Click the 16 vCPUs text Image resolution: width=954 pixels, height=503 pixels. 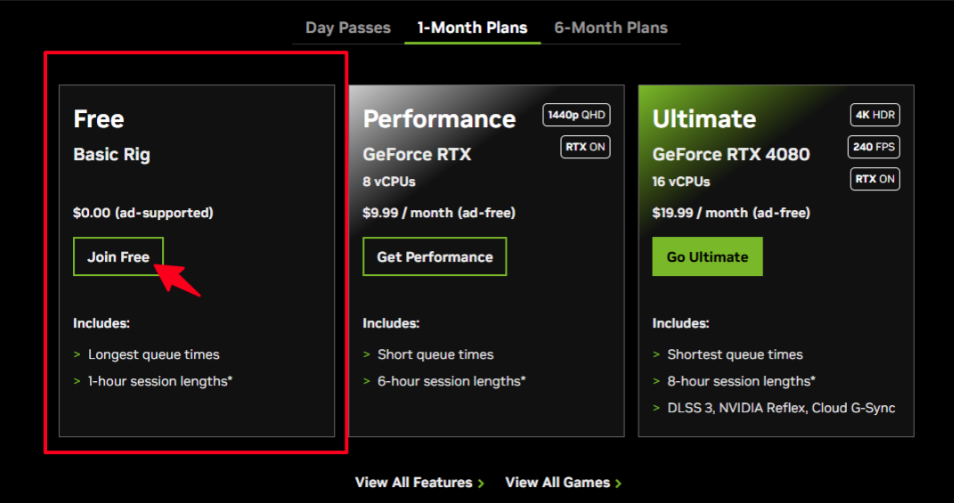coord(681,181)
